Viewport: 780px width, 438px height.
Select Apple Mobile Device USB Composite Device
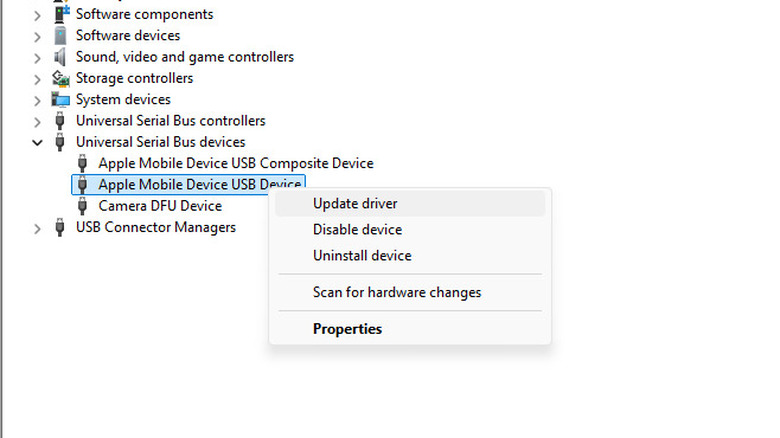pyautogui.click(x=235, y=163)
